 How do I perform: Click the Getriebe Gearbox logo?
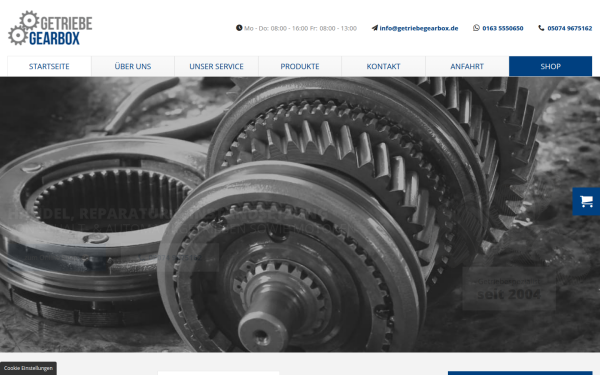click(50, 28)
